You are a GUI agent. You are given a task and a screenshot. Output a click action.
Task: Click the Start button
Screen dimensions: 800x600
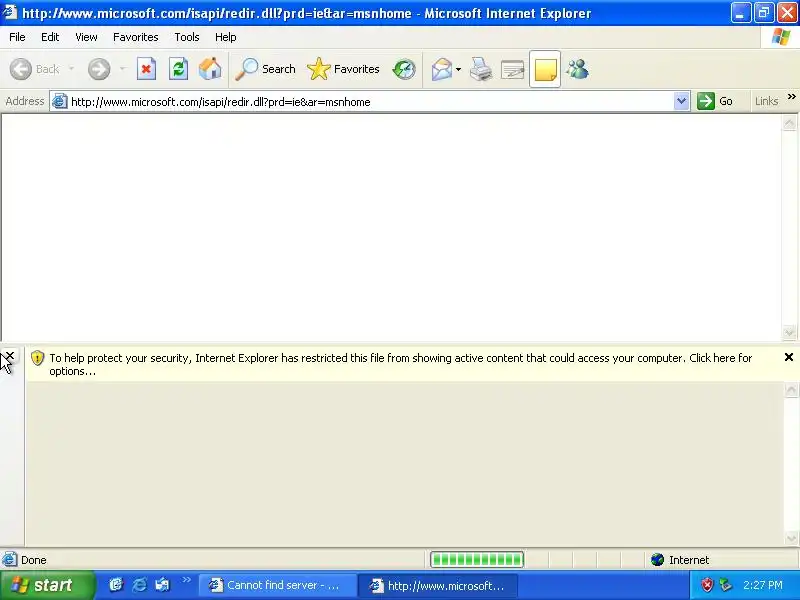click(x=47, y=585)
